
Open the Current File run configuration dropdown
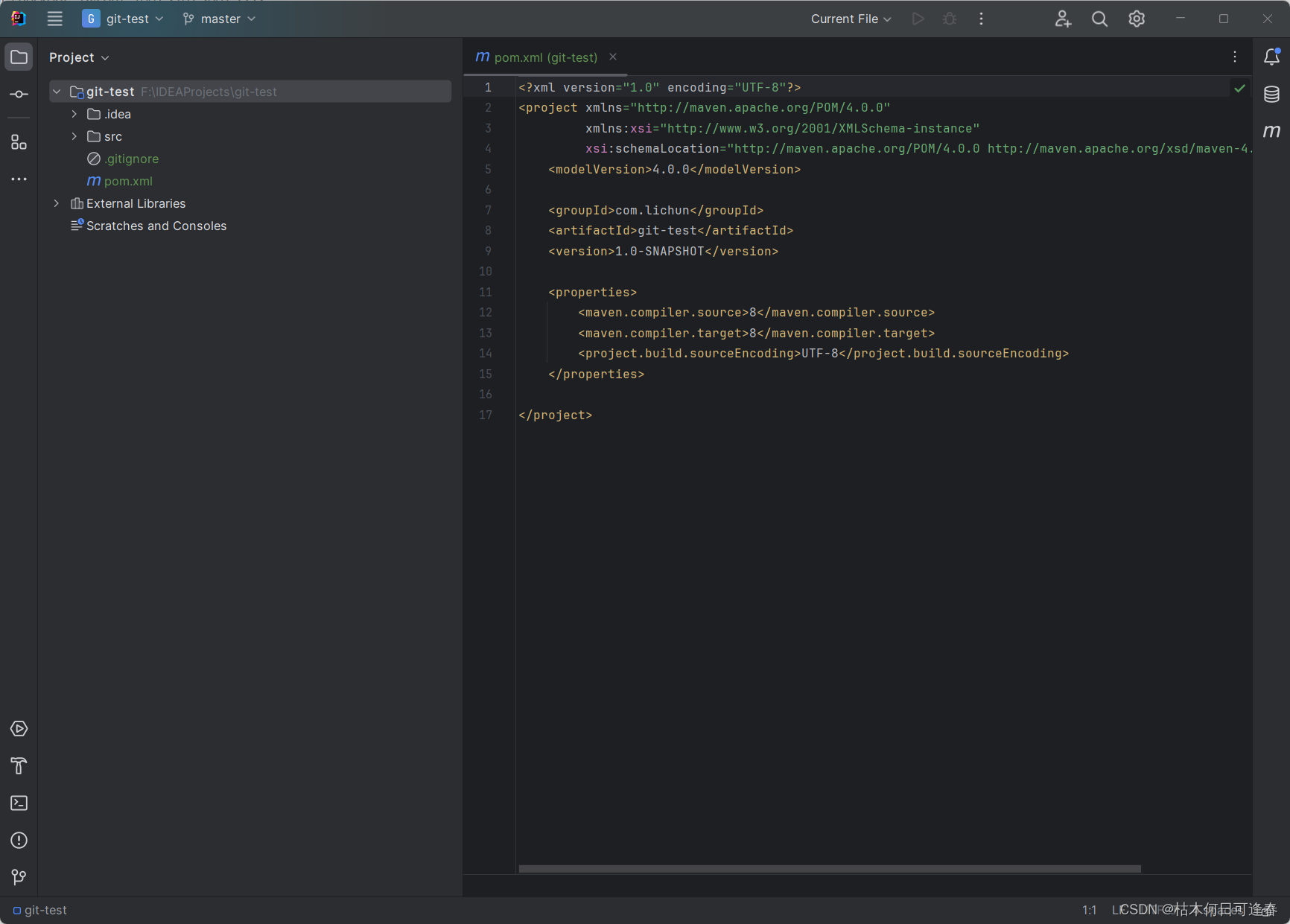point(851,19)
